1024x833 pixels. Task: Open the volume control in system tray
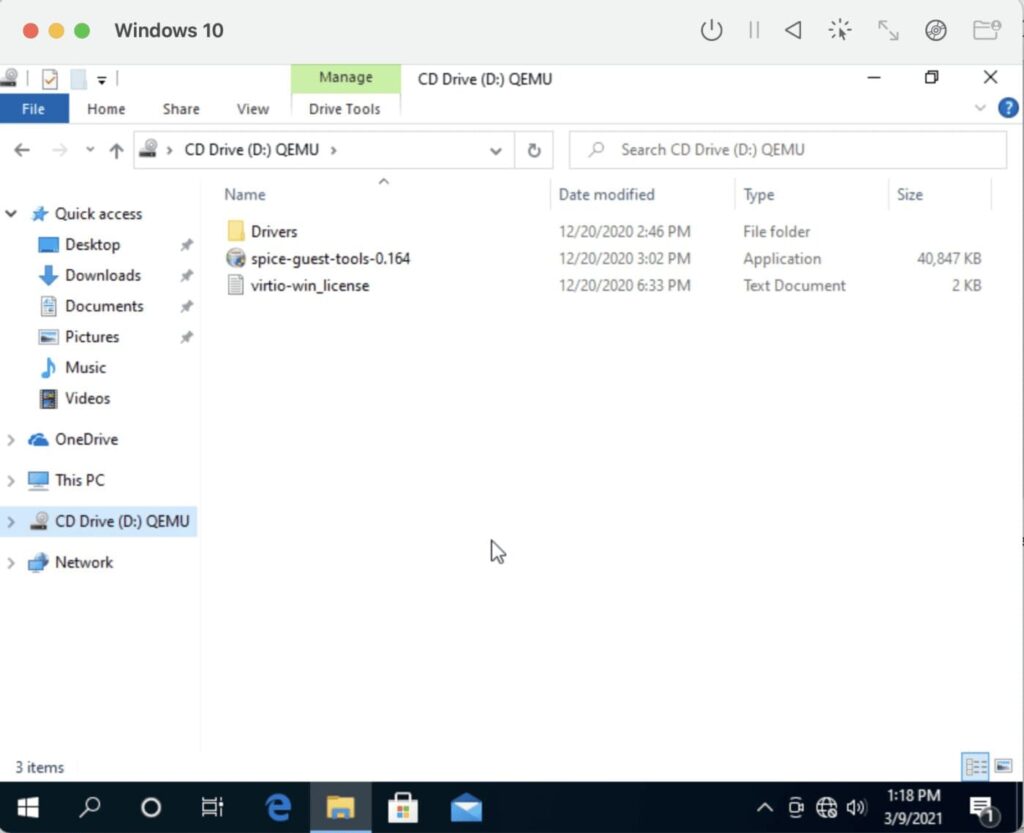click(857, 807)
